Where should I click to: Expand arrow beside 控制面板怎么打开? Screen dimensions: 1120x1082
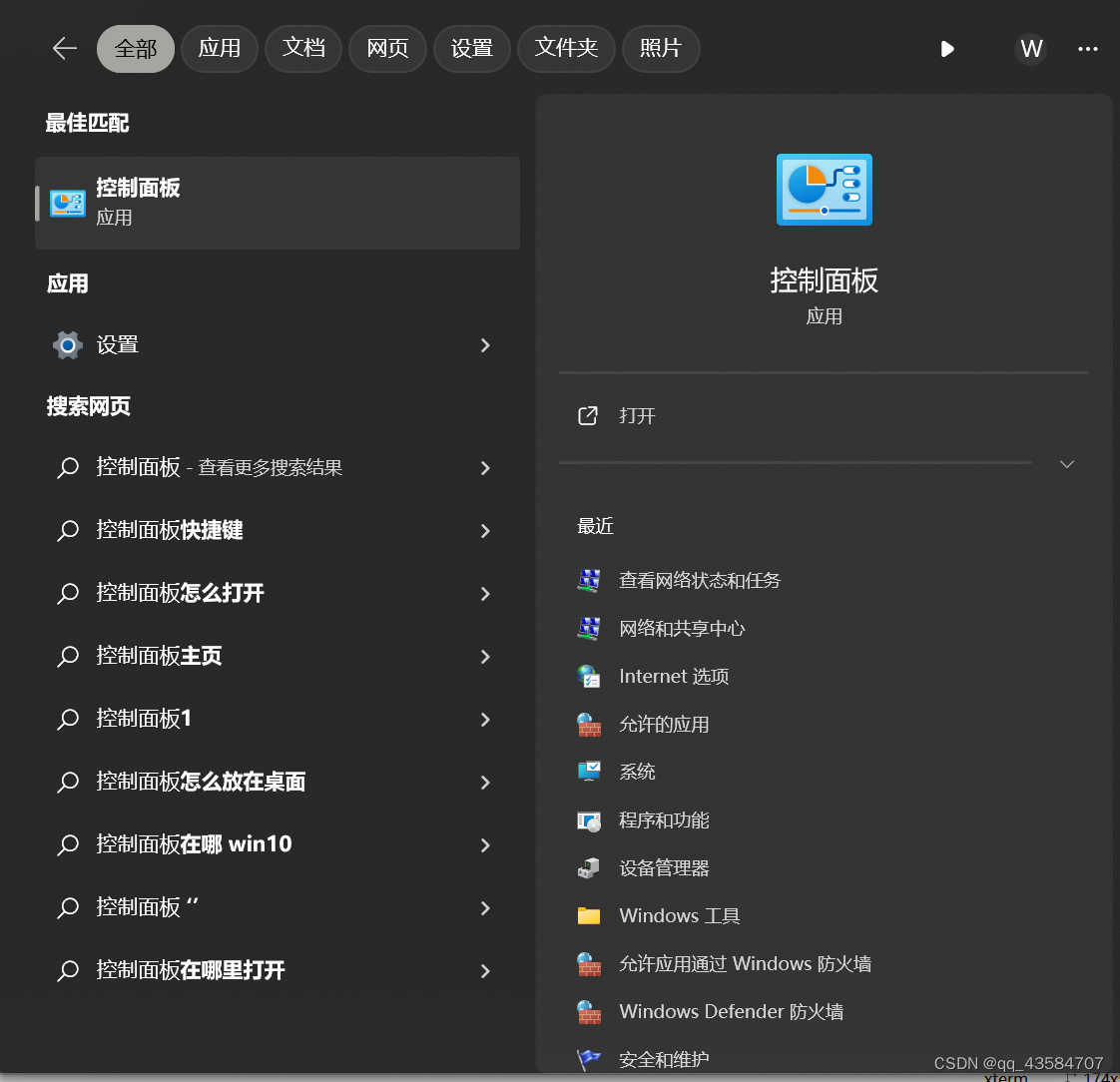point(485,594)
